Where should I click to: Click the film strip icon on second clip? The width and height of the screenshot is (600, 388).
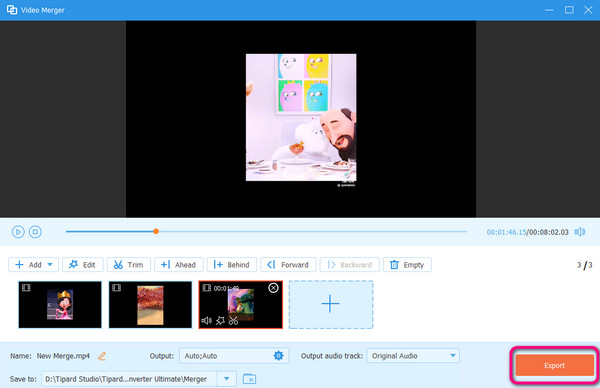116,287
